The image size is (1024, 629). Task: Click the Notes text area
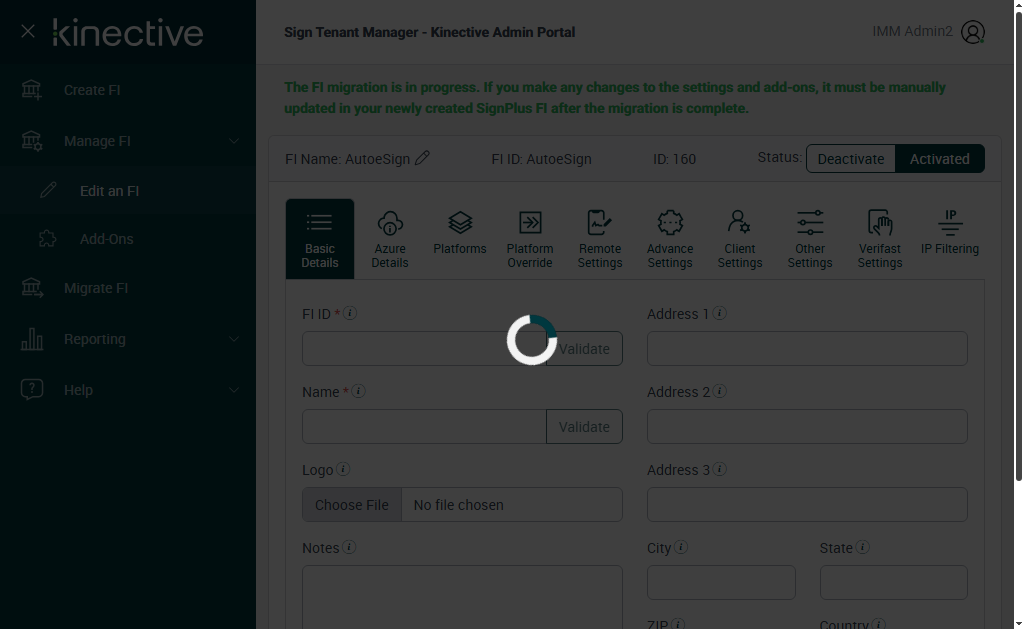point(462,597)
